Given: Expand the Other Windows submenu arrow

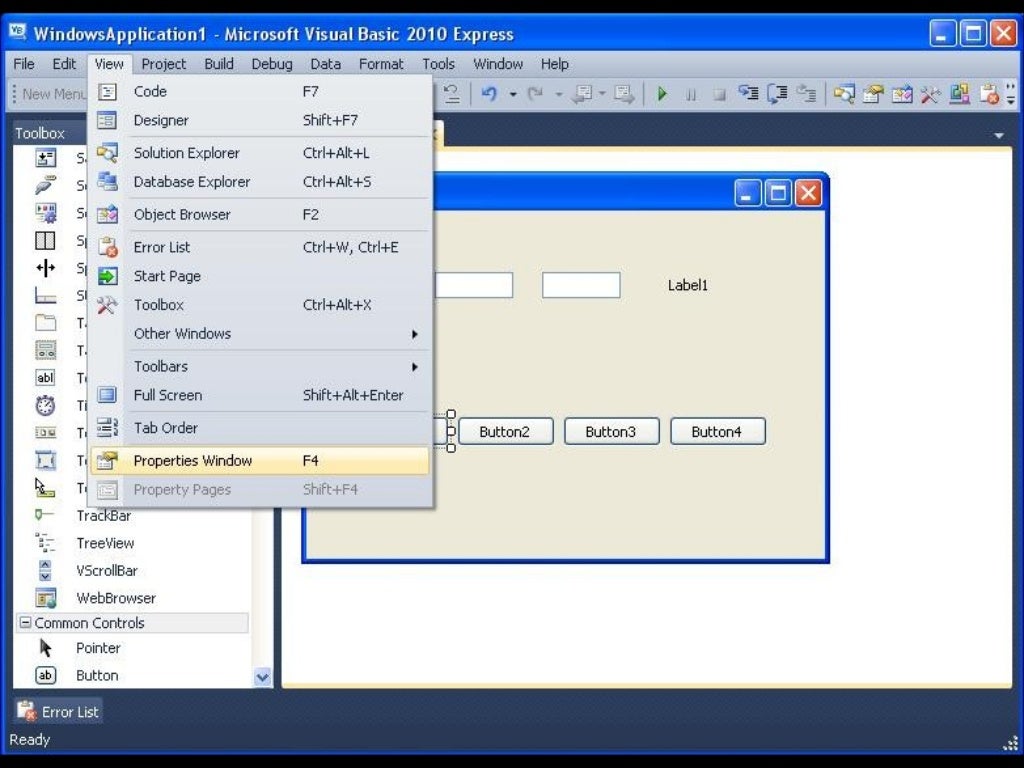Looking at the screenshot, I should coord(414,334).
